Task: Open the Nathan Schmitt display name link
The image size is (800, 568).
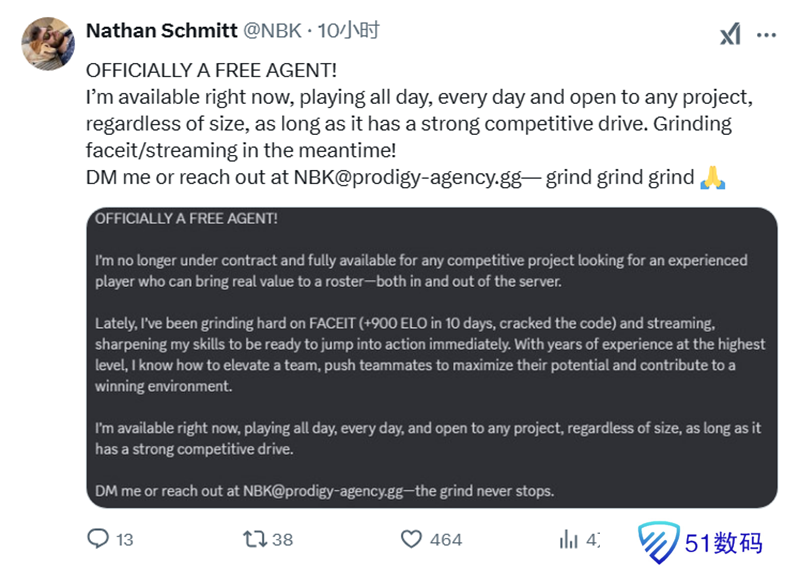Action: (x=162, y=31)
